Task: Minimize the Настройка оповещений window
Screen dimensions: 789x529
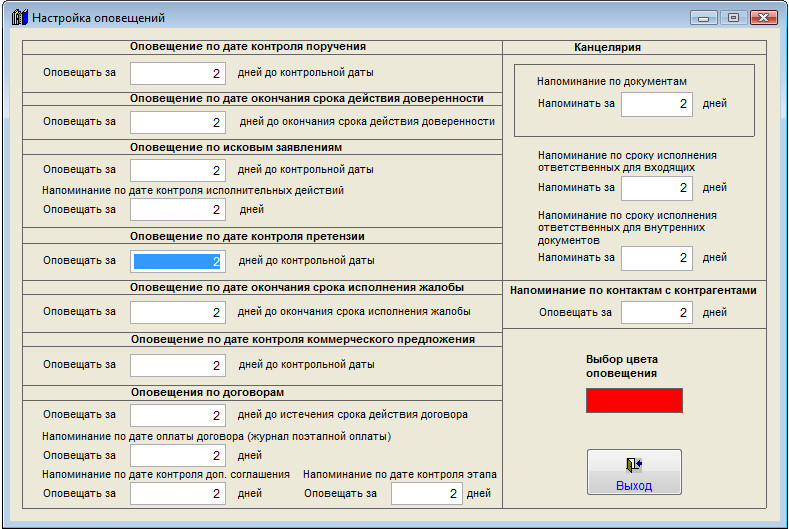Action: (x=703, y=18)
